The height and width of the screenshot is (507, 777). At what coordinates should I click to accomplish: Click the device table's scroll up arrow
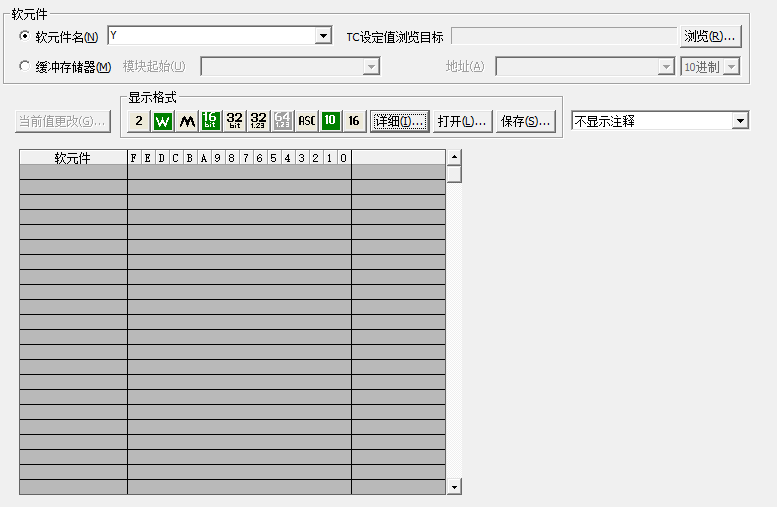454,157
